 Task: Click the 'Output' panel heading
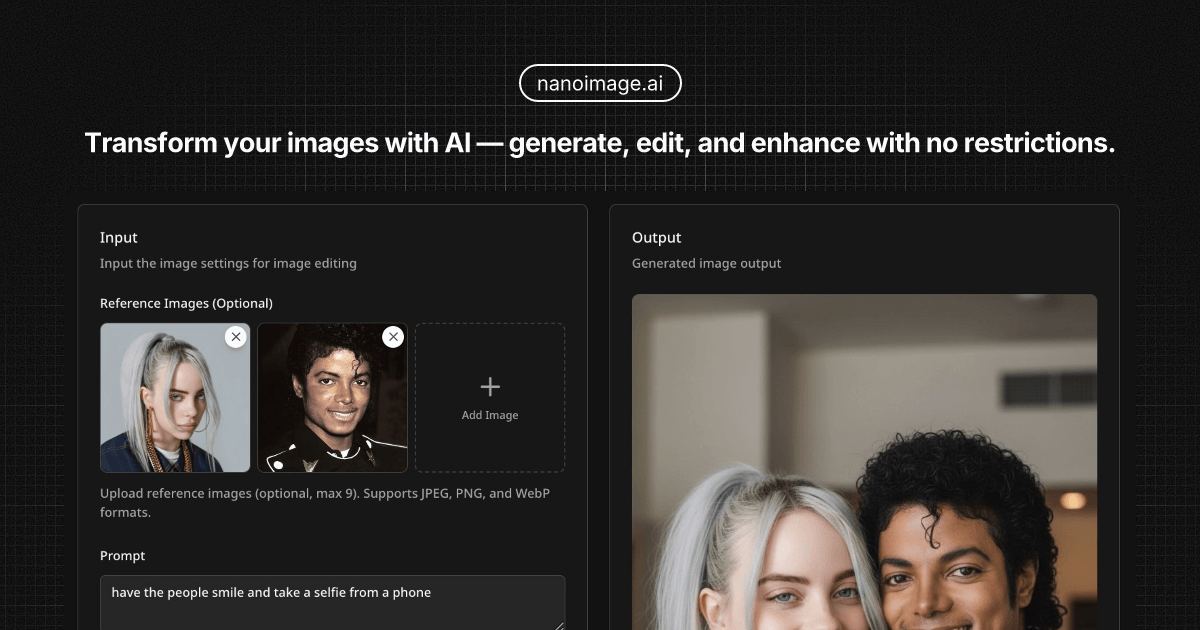coord(656,238)
